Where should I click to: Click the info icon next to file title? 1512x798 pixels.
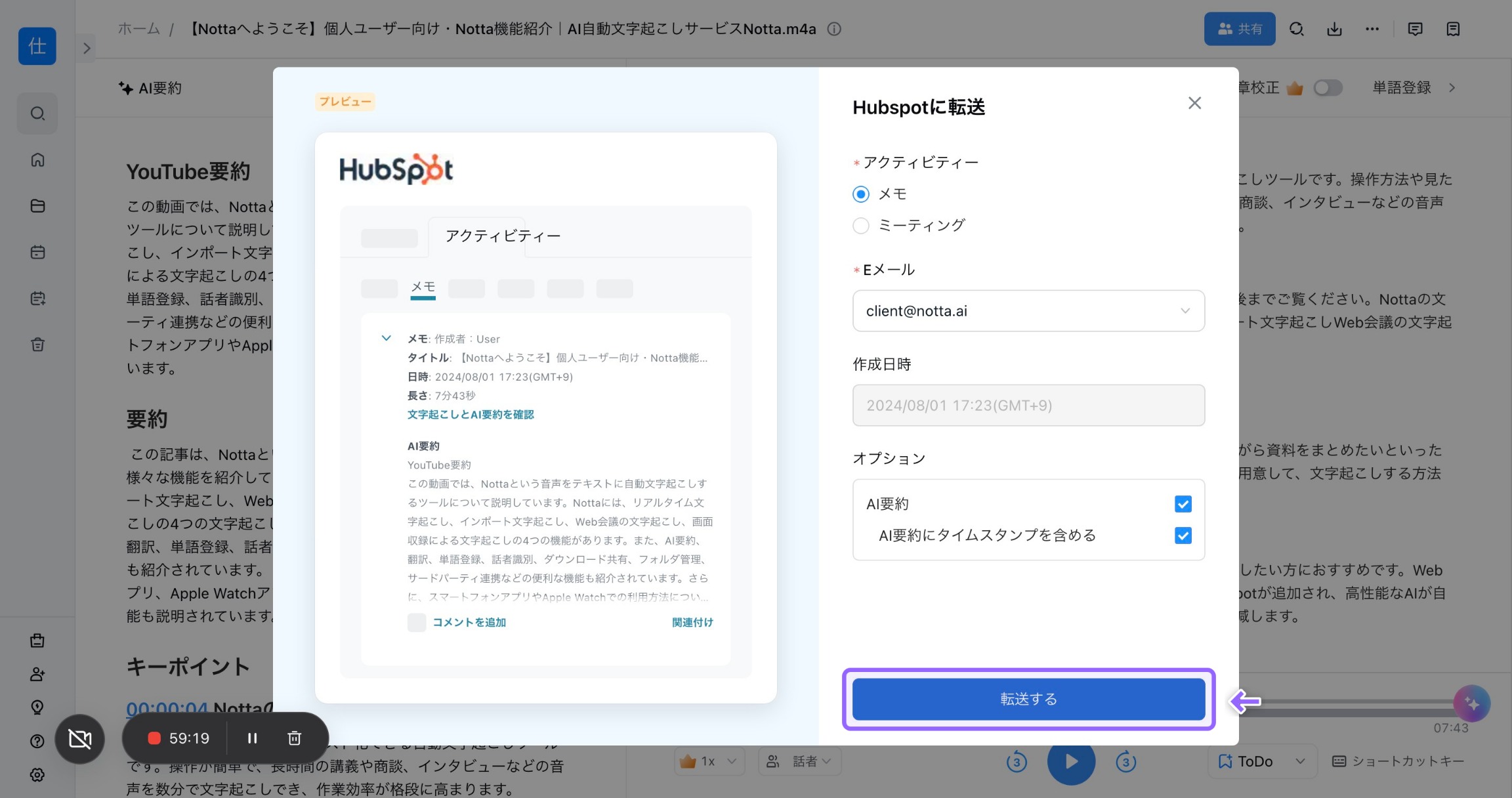pyautogui.click(x=834, y=29)
